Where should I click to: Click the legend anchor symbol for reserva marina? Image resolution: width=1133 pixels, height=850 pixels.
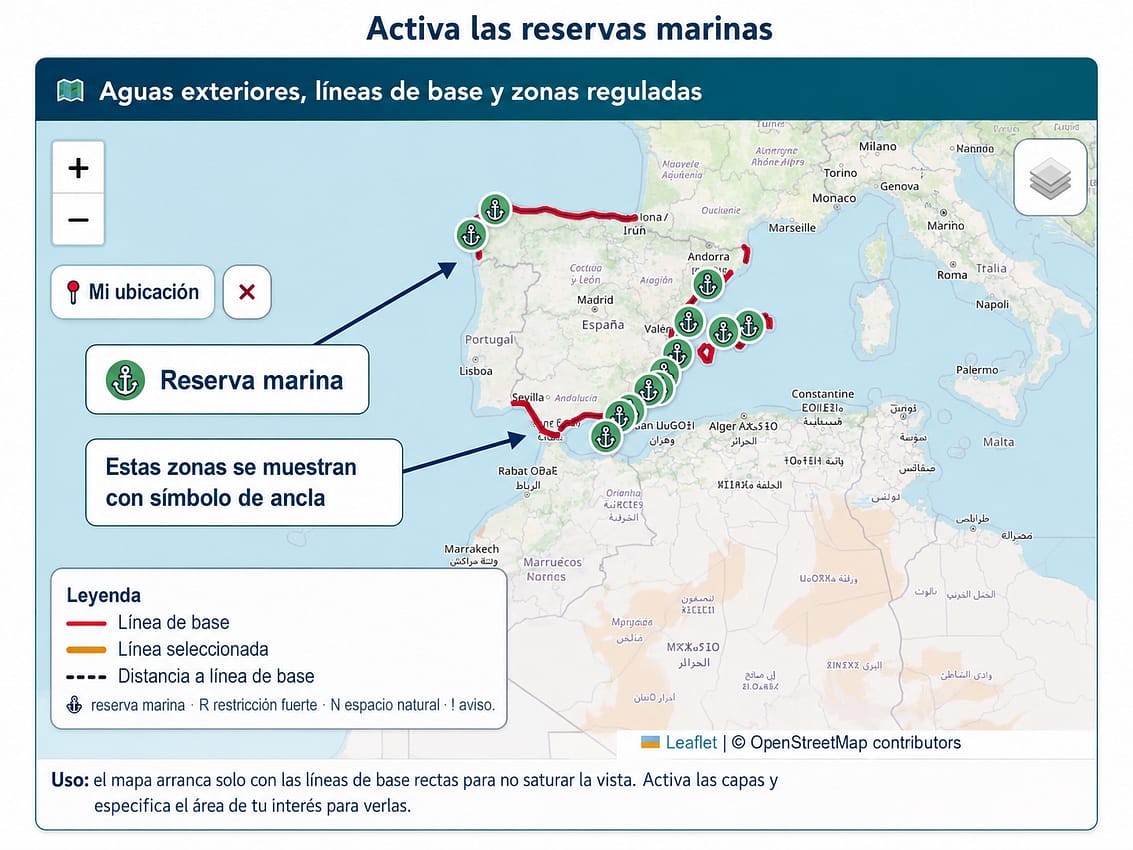[74, 705]
